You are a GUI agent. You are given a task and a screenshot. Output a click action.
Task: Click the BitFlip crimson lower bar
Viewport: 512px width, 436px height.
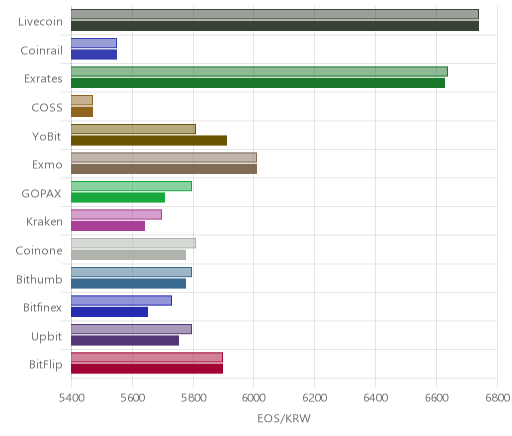pyautogui.click(x=147, y=369)
